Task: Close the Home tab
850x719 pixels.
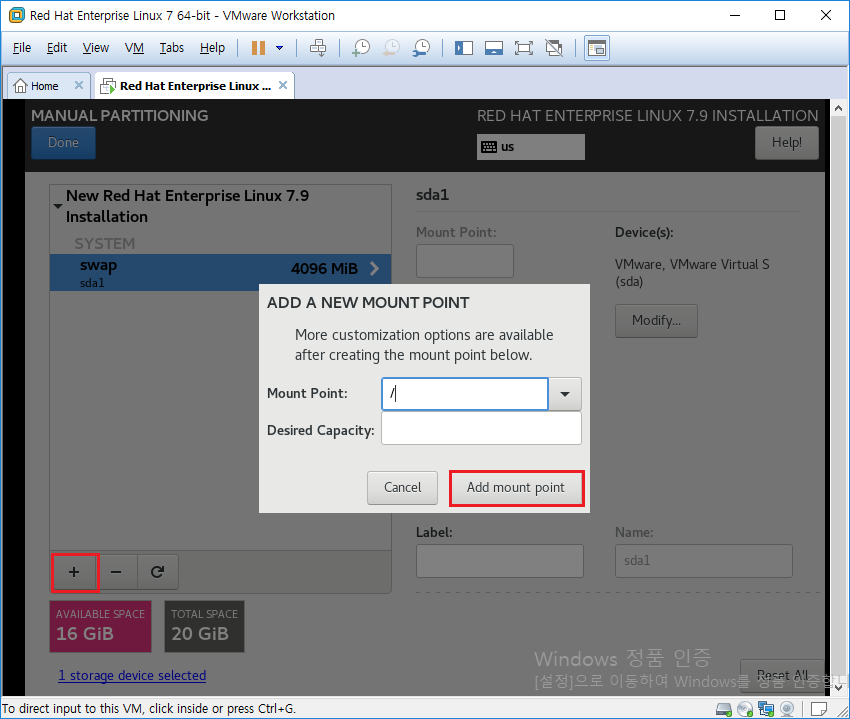Action: [x=79, y=85]
